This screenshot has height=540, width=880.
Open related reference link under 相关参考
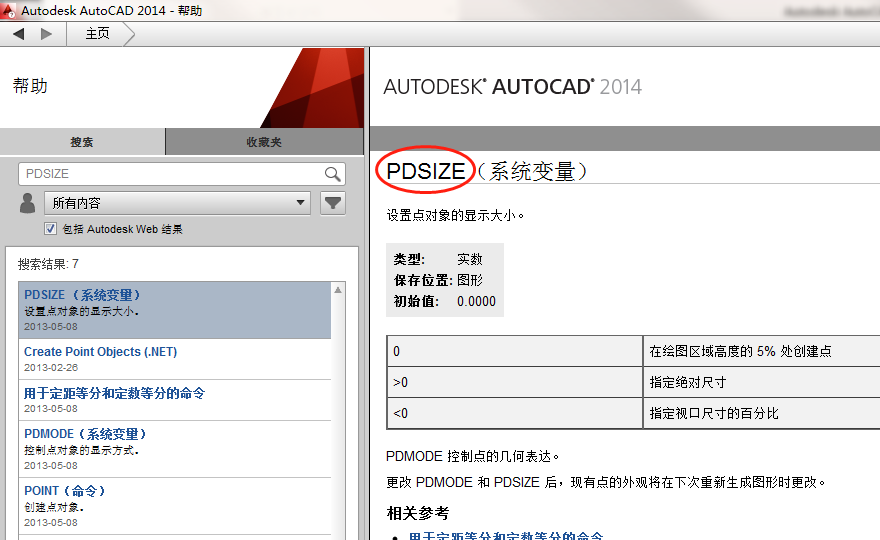click(x=505, y=536)
